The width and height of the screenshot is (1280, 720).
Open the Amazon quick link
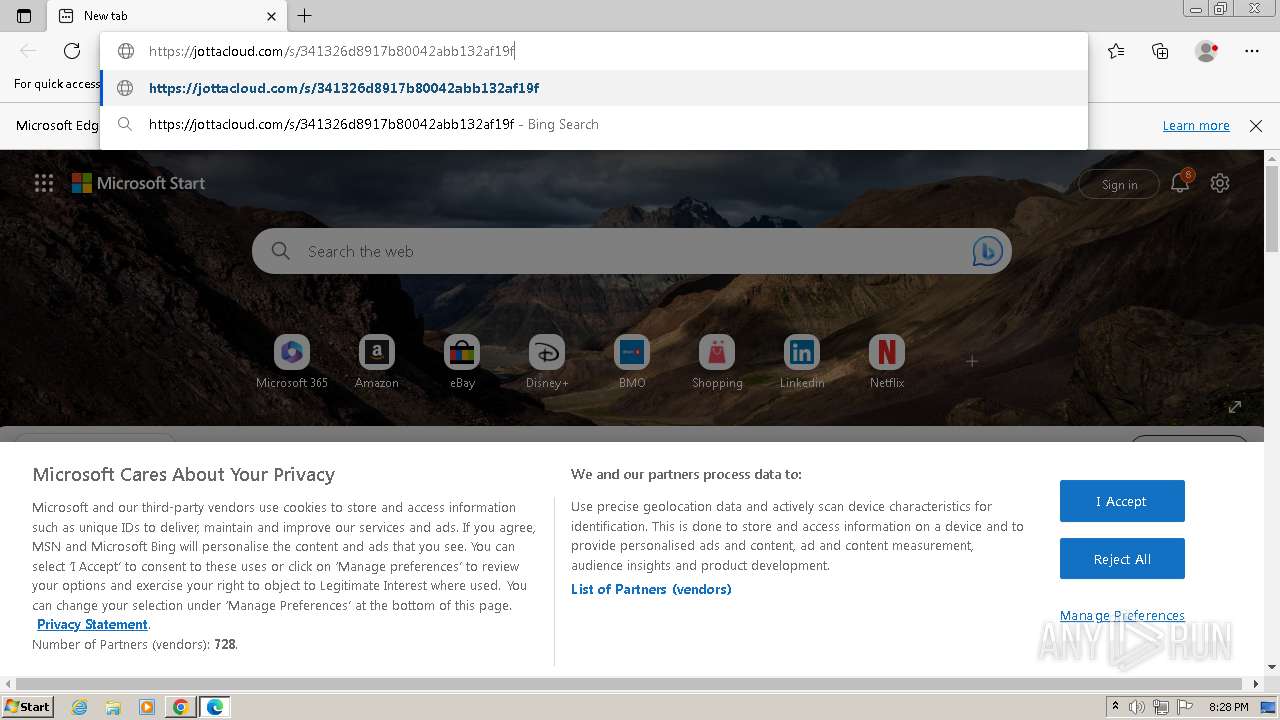377,362
